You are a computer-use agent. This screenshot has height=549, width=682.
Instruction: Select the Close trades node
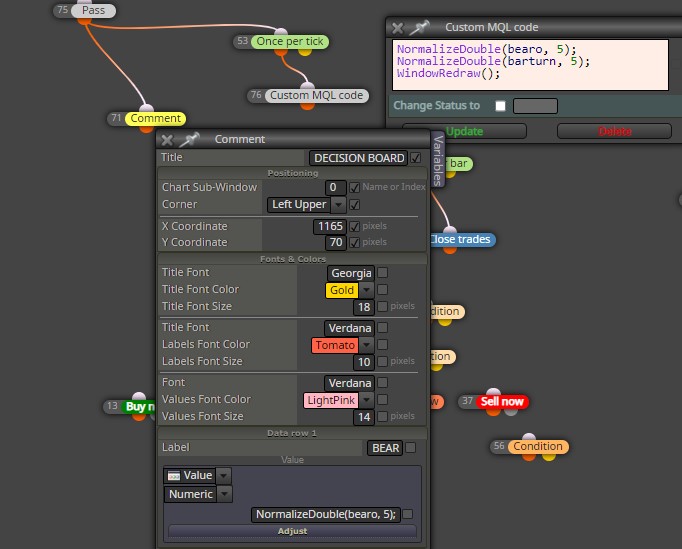[461, 240]
